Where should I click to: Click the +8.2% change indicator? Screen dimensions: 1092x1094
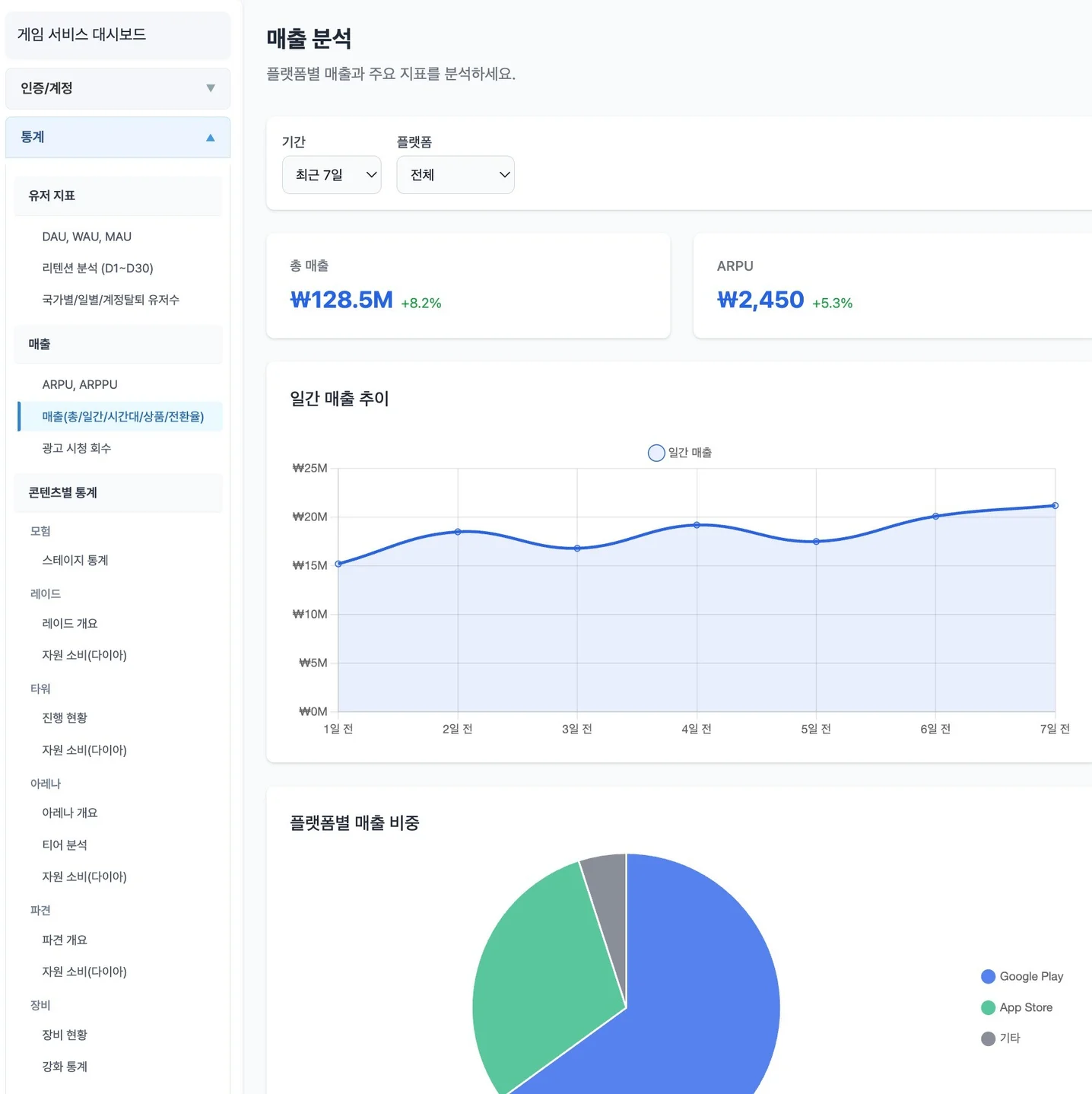click(x=421, y=303)
